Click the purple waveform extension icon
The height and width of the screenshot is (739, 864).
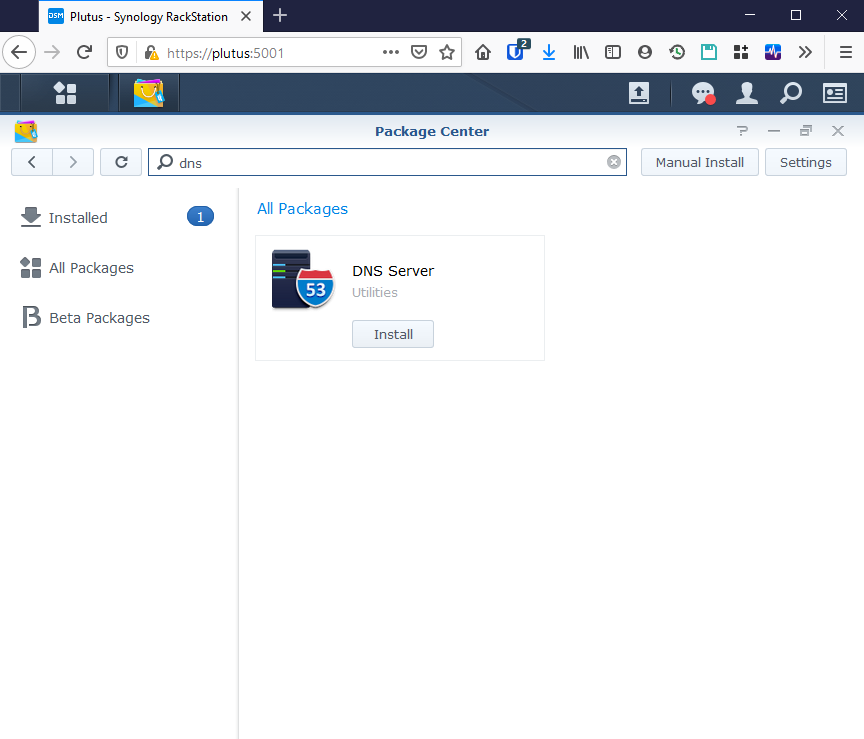coord(773,52)
